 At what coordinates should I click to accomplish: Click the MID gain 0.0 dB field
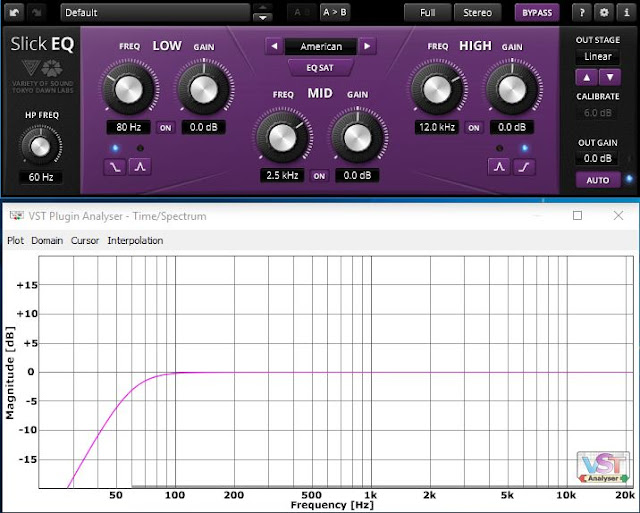(x=357, y=175)
